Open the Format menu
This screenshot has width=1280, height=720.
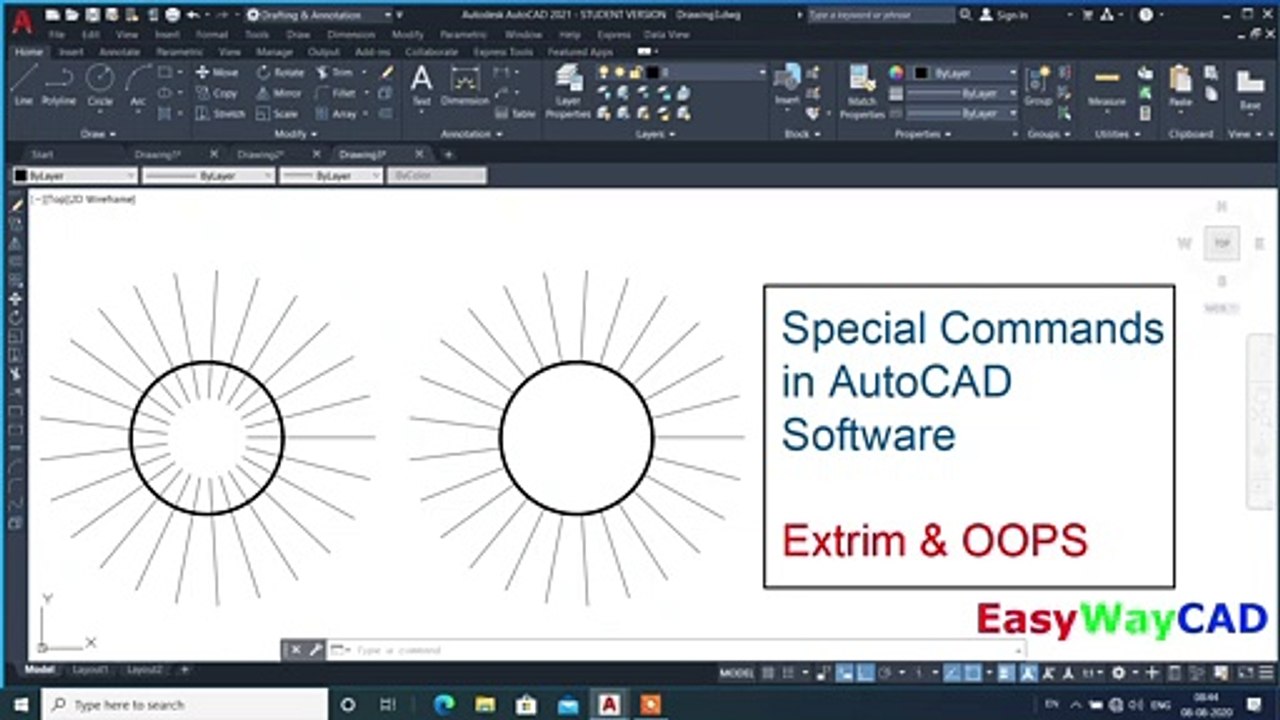coord(211,34)
